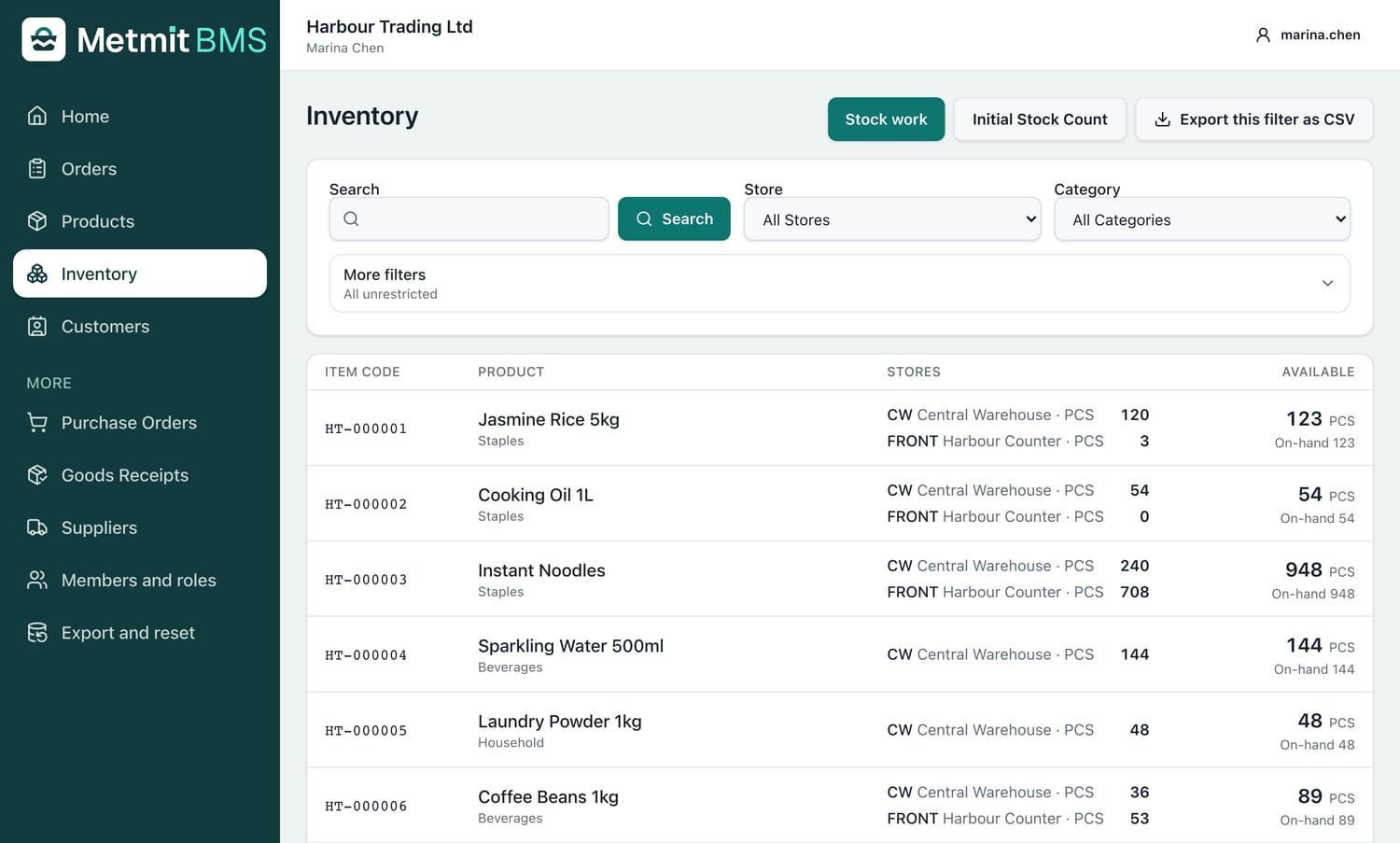Click the Initial Stock Count button
Screen dimensions: 1400x843
[1040, 119]
